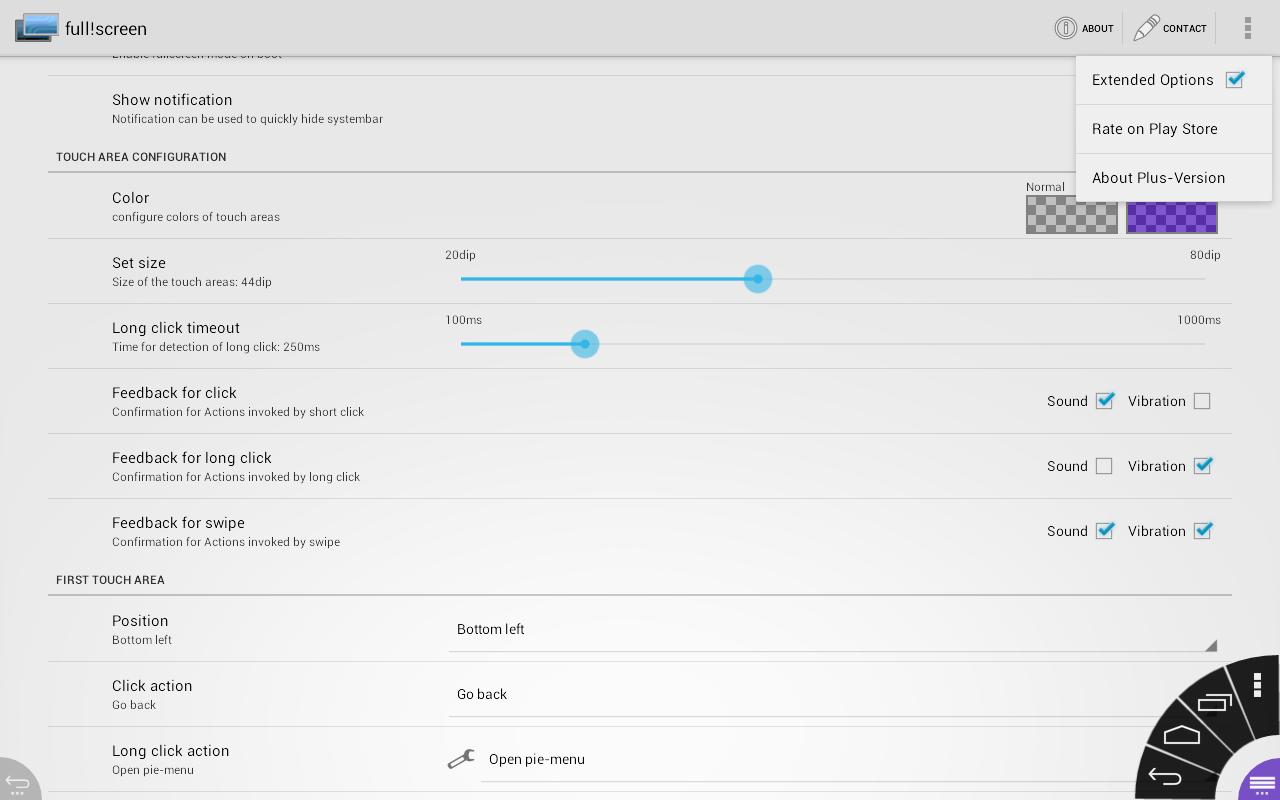Click TOUCH AREA CONFIGURATION section header

point(141,157)
